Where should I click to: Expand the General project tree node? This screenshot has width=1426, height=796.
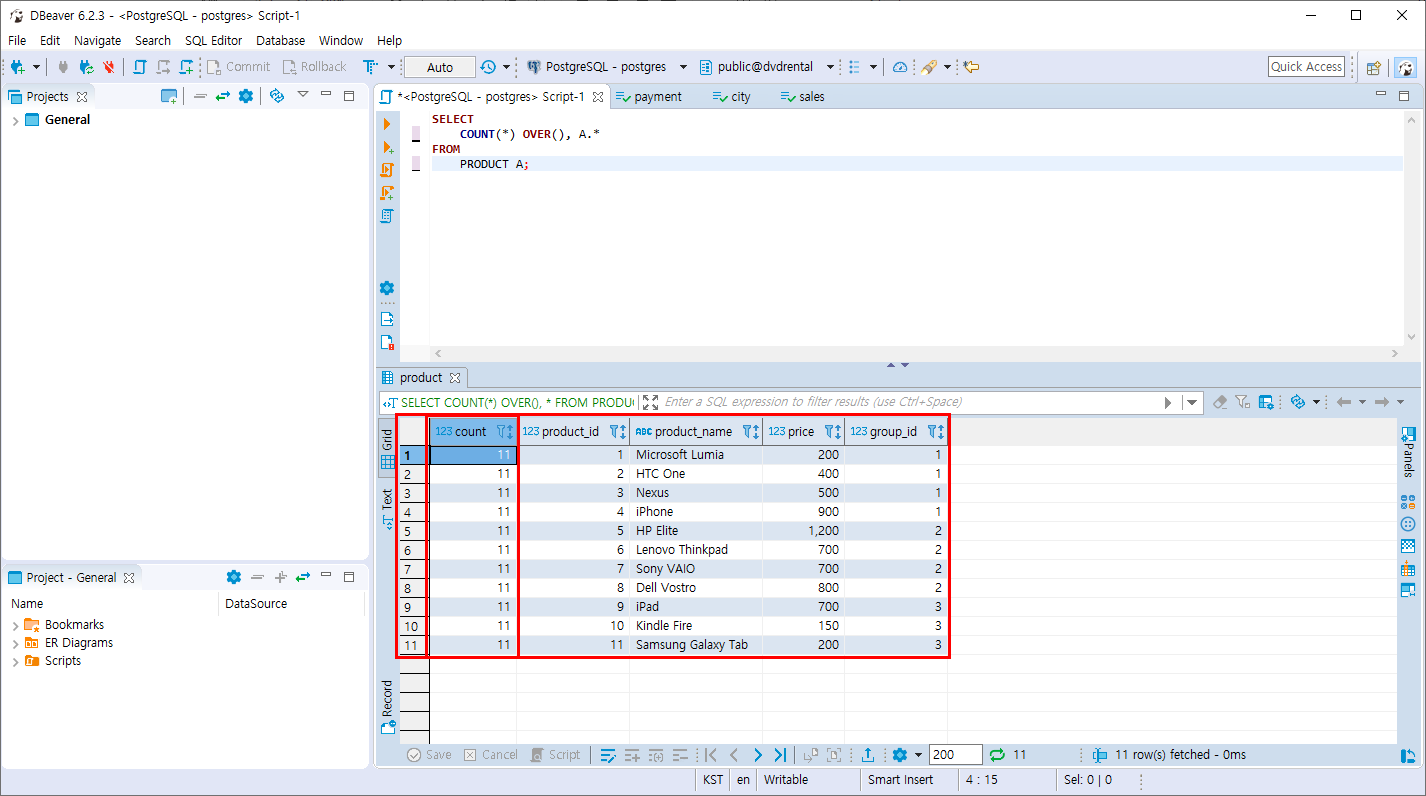coord(15,120)
